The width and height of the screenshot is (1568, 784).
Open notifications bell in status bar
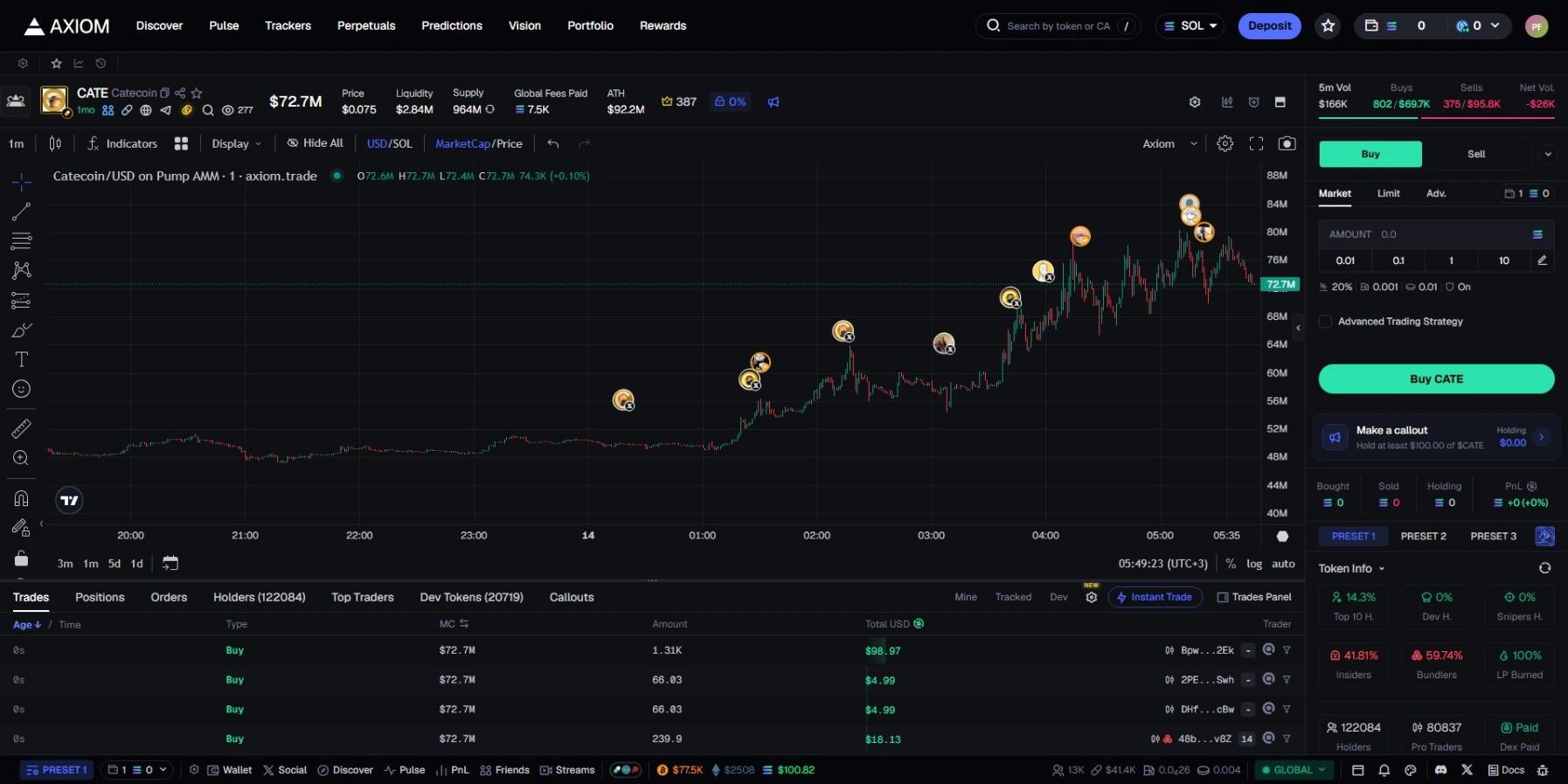[1384, 770]
